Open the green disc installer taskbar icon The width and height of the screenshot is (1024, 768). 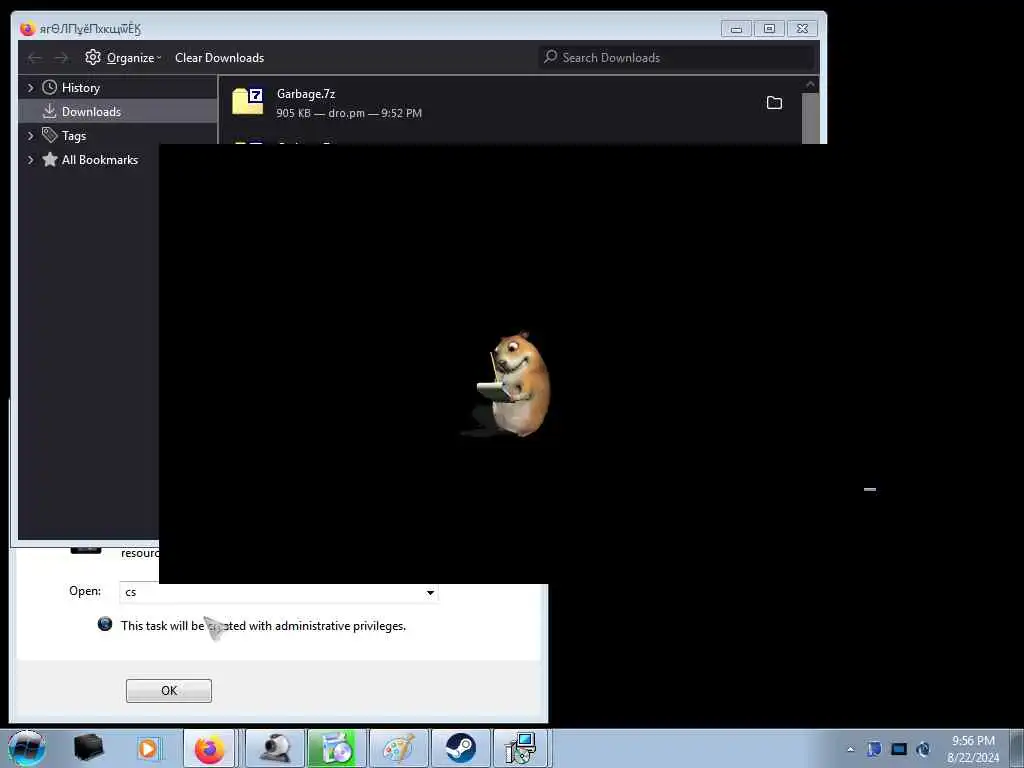pos(336,748)
